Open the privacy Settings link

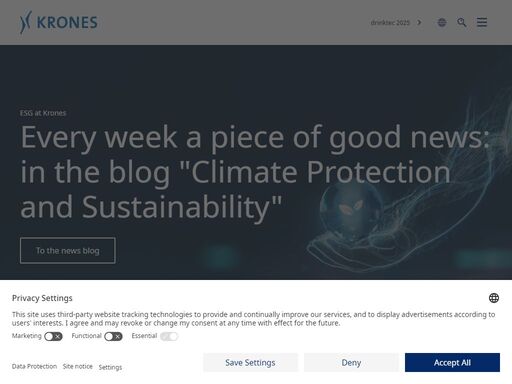[x=110, y=367]
